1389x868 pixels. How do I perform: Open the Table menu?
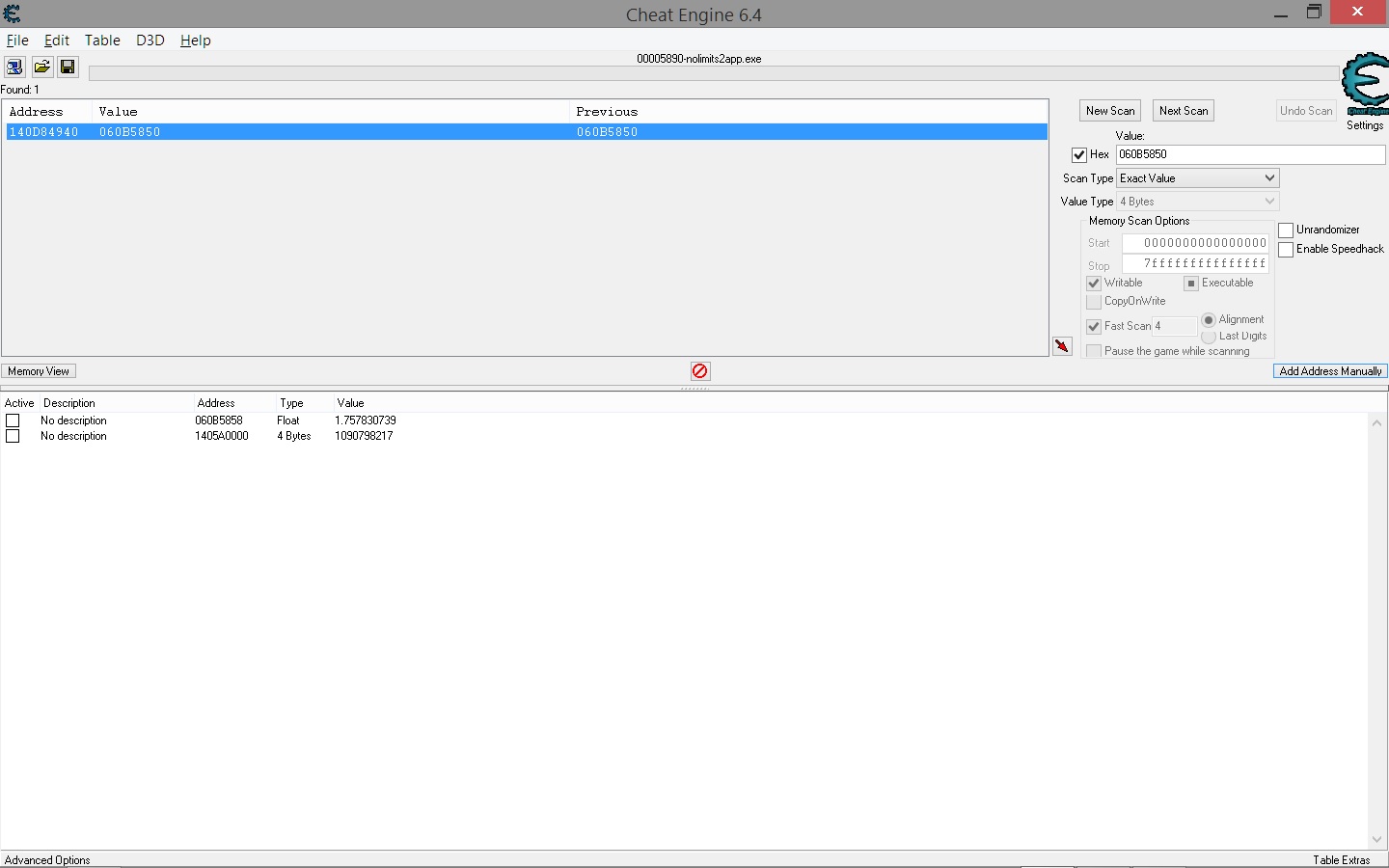pyautogui.click(x=102, y=41)
